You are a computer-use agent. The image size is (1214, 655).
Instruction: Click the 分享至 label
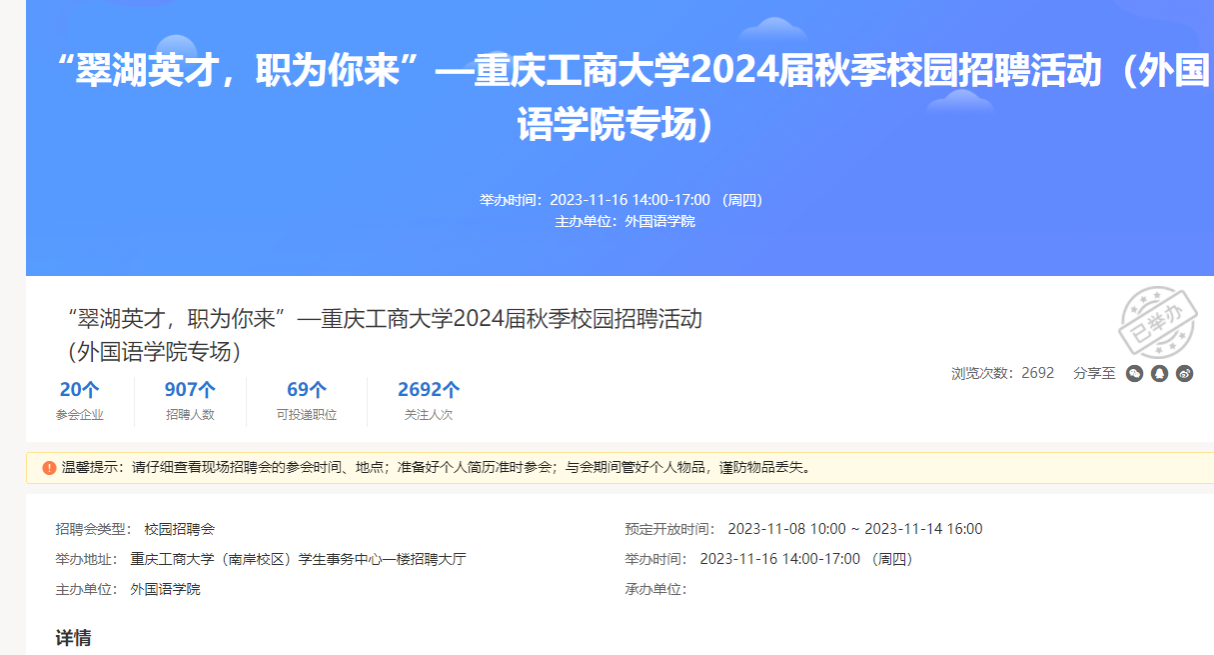[1094, 373]
